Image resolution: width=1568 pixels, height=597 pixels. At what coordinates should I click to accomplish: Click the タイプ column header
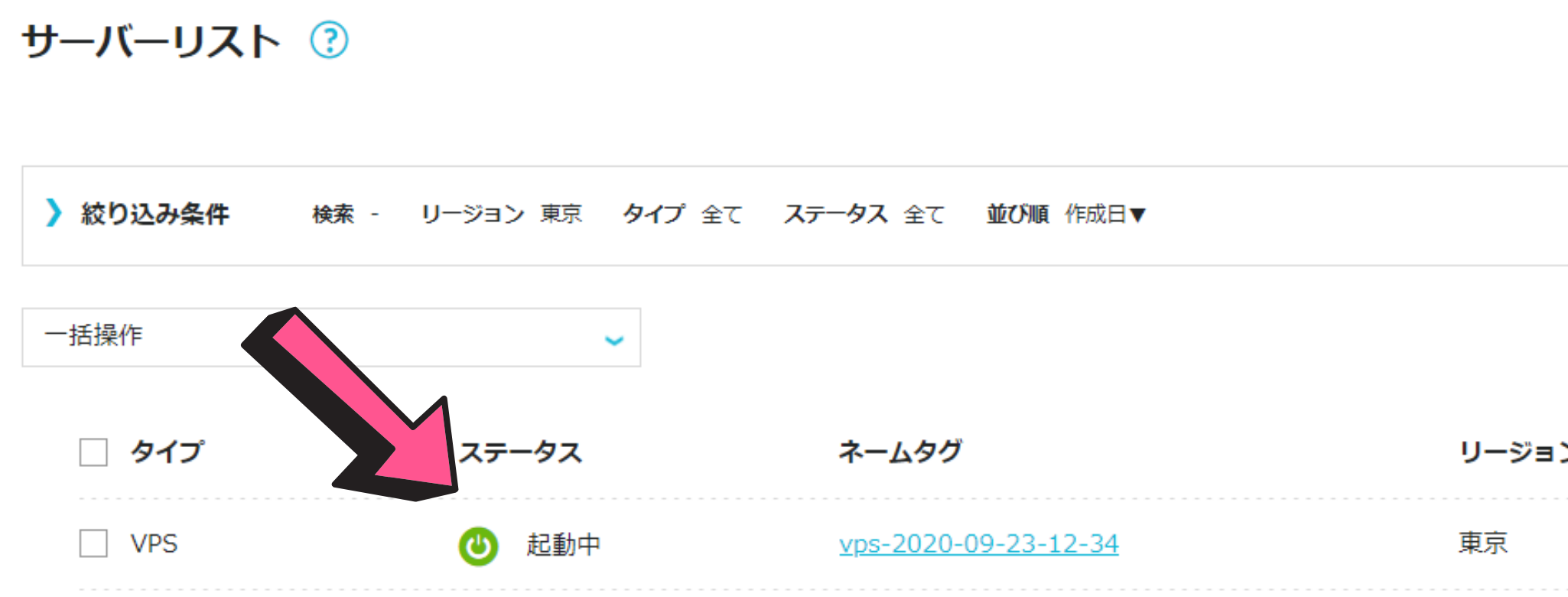[x=168, y=452]
